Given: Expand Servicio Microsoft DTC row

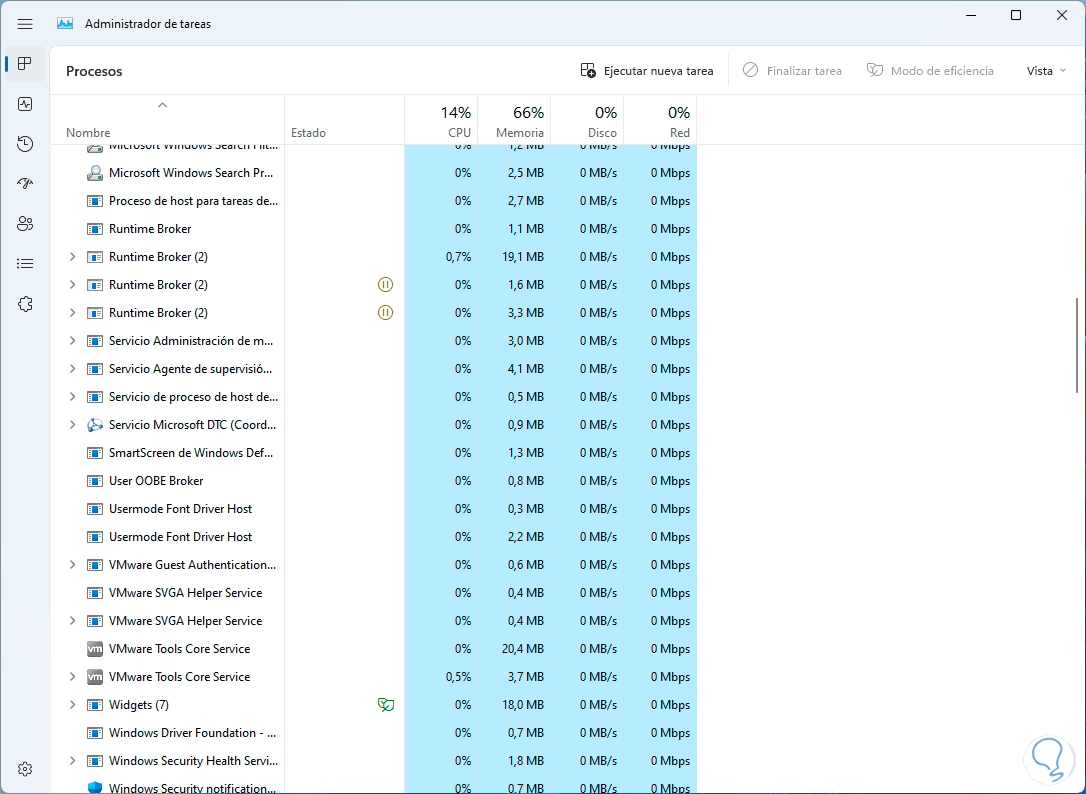Looking at the screenshot, I should click(x=72, y=425).
